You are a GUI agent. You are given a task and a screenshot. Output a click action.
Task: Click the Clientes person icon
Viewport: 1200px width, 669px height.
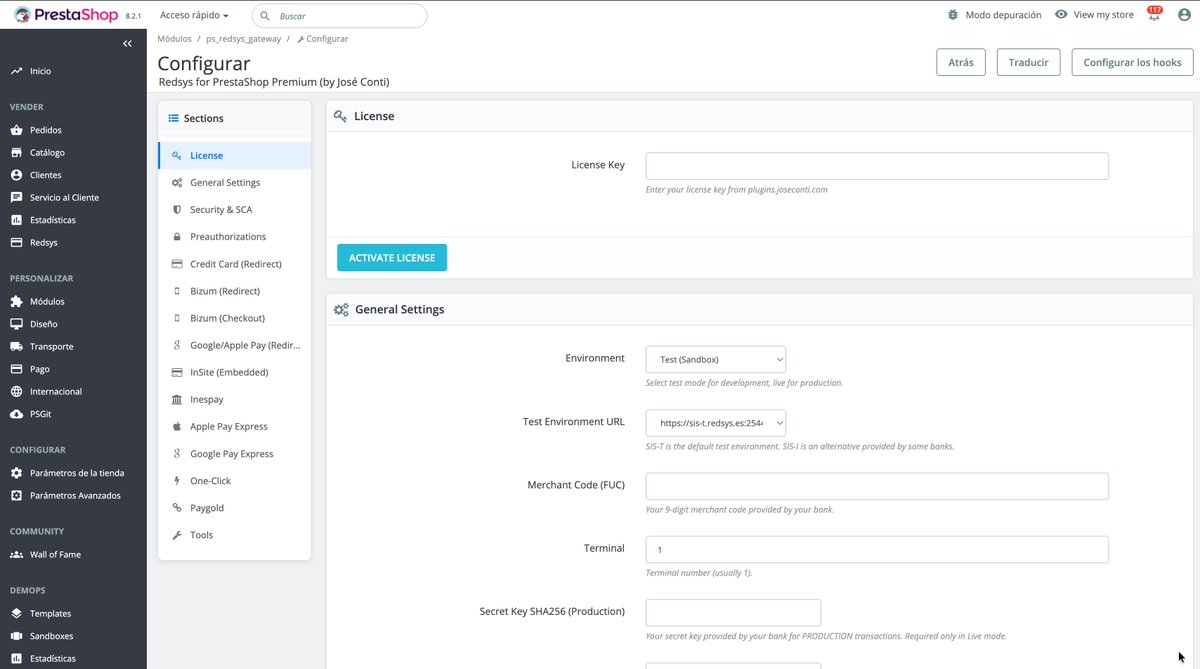[16, 175]
